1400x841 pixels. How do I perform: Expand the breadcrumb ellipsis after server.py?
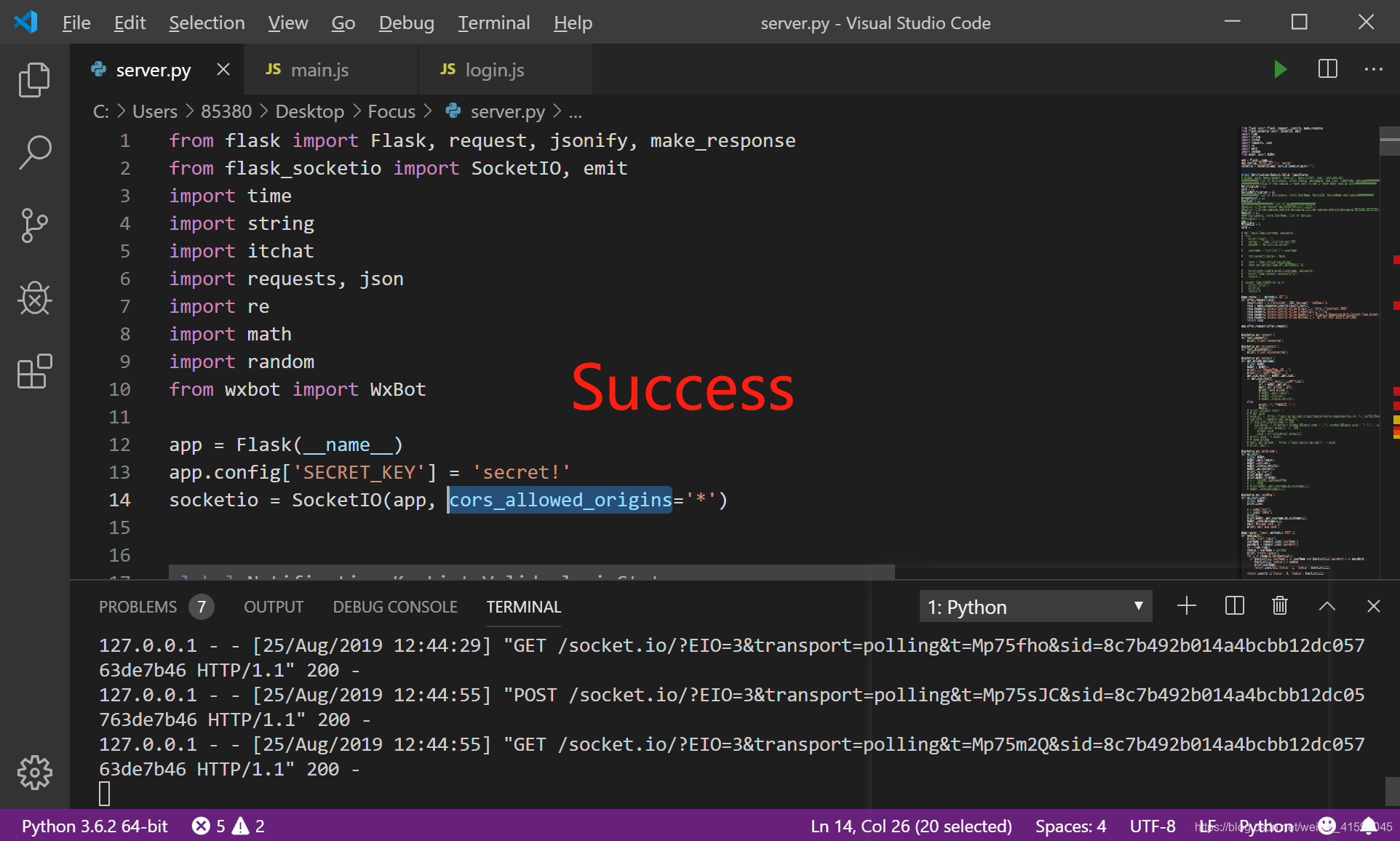(576, 111)
